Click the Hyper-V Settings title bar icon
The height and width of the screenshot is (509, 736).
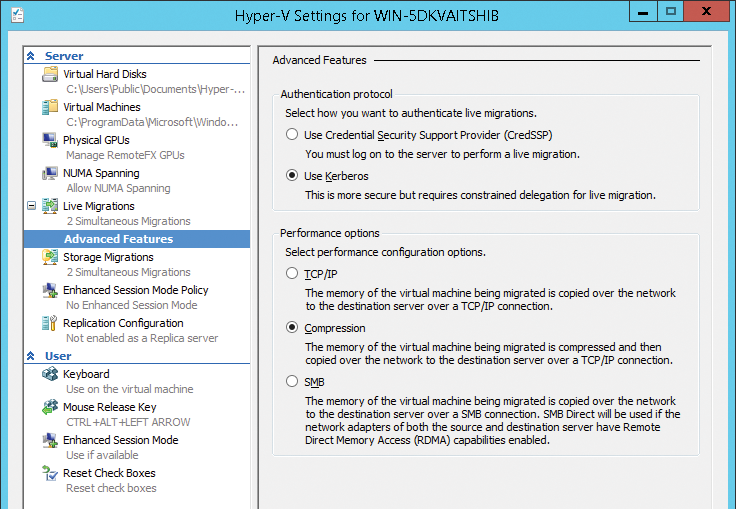tap(17, 15)
